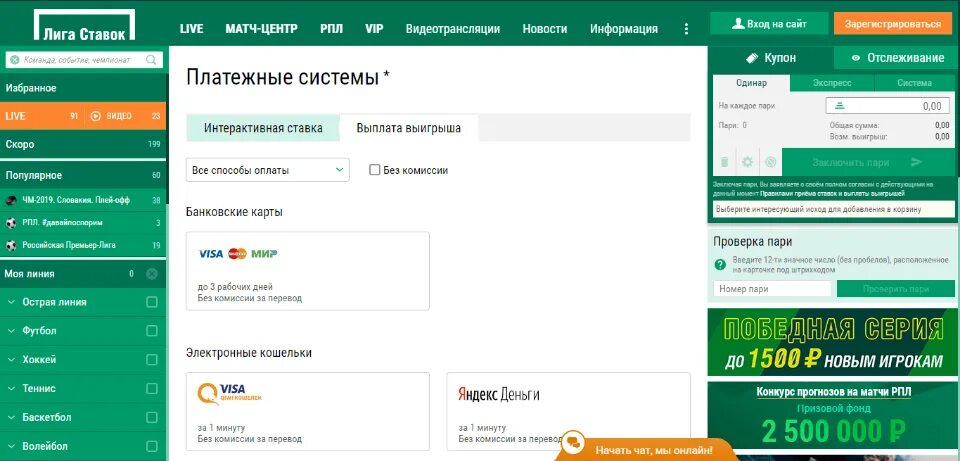The height and width of the screenshot is (461, 960).
Task: Click the chat bubble icon
Action: 574,441
